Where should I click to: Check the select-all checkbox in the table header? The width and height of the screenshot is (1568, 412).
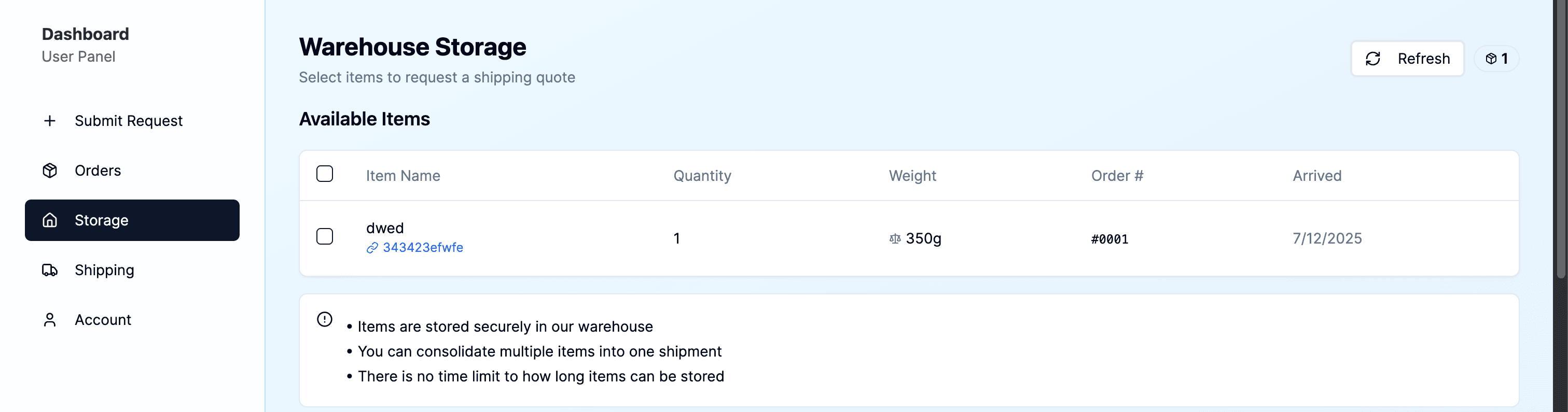(325, 174)
